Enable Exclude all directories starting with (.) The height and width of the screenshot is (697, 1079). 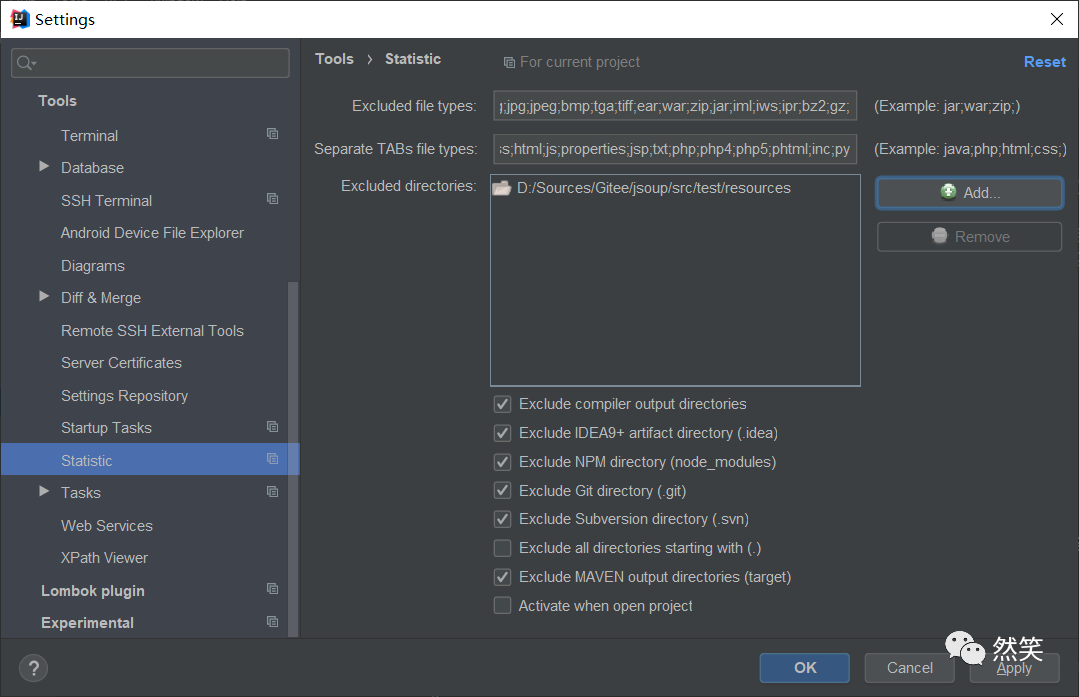coord(502,548)
